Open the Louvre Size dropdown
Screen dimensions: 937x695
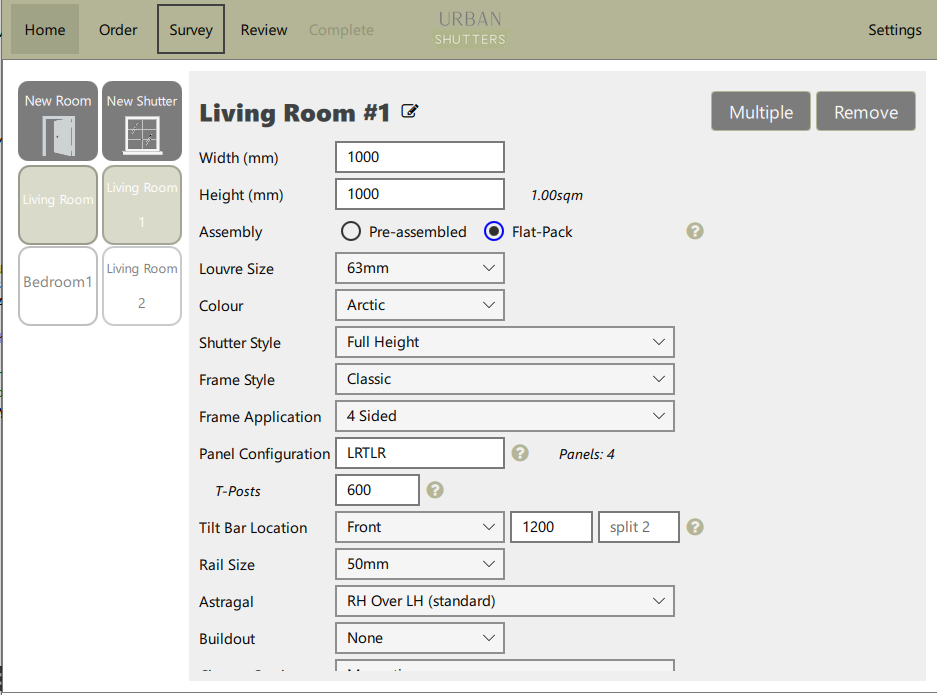[419, 268]
